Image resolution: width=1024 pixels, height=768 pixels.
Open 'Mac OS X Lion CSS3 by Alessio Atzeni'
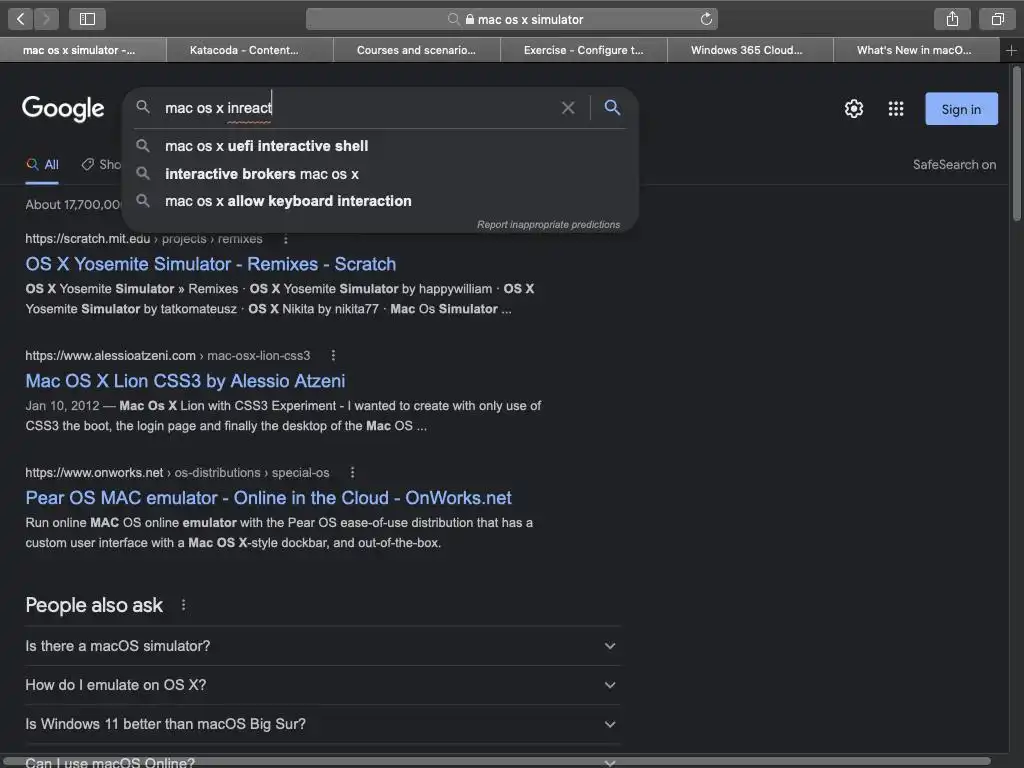pyautogui.click(x=185, y=381)
